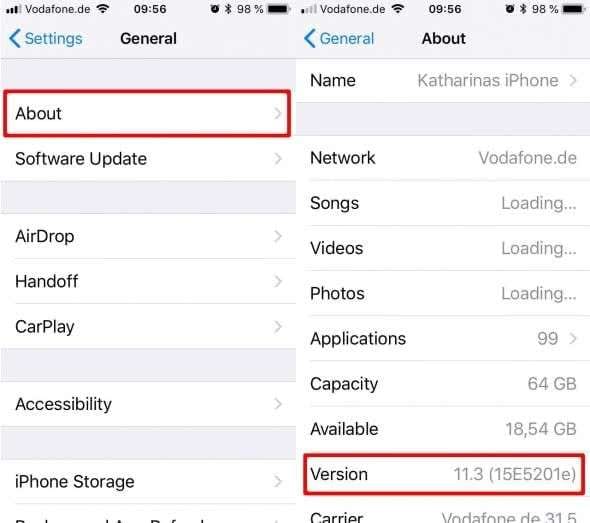Tap the signal bars in left status bar

point(14,9)
